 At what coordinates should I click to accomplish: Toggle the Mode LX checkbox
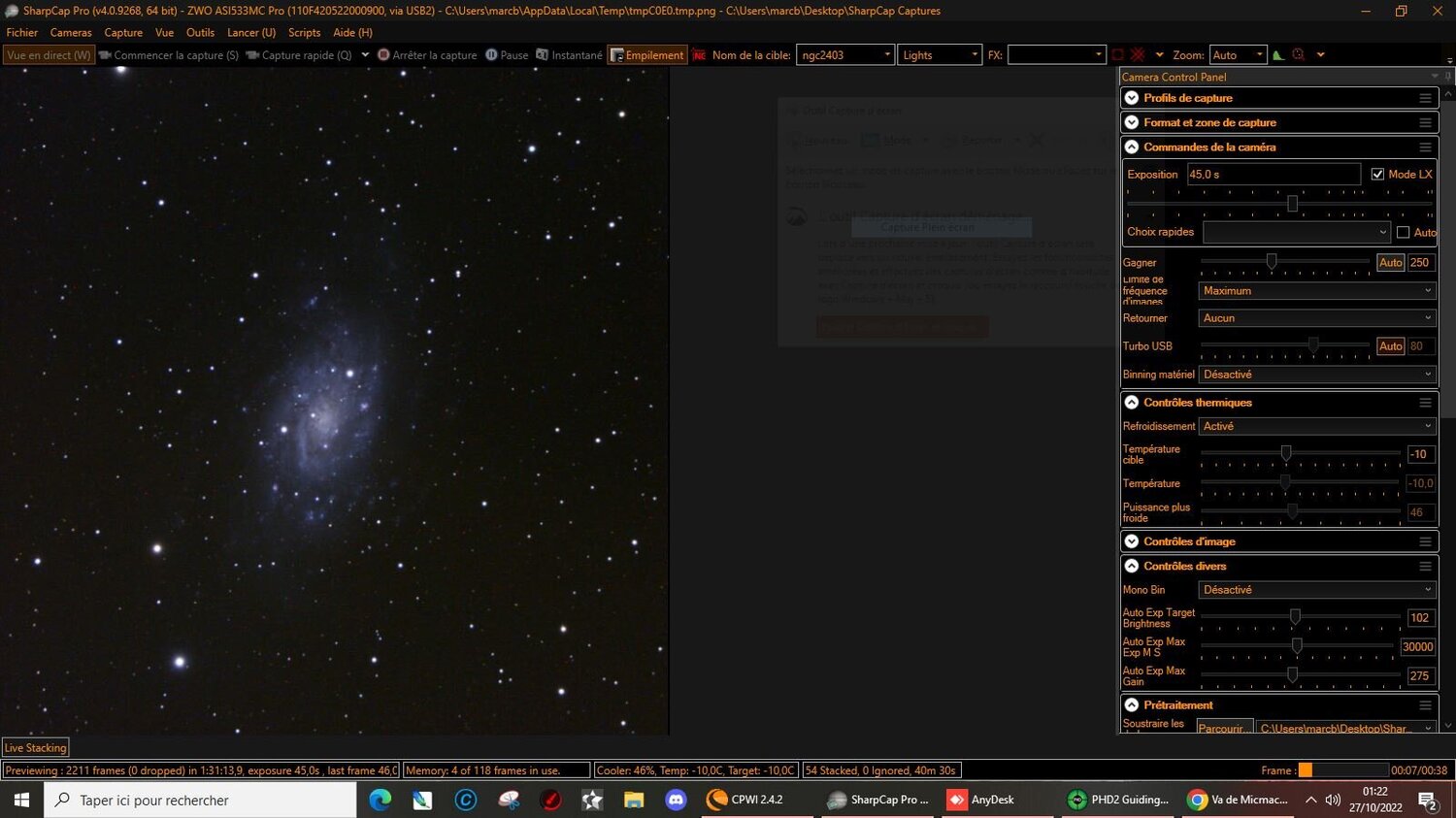(x=1377, y=174)
